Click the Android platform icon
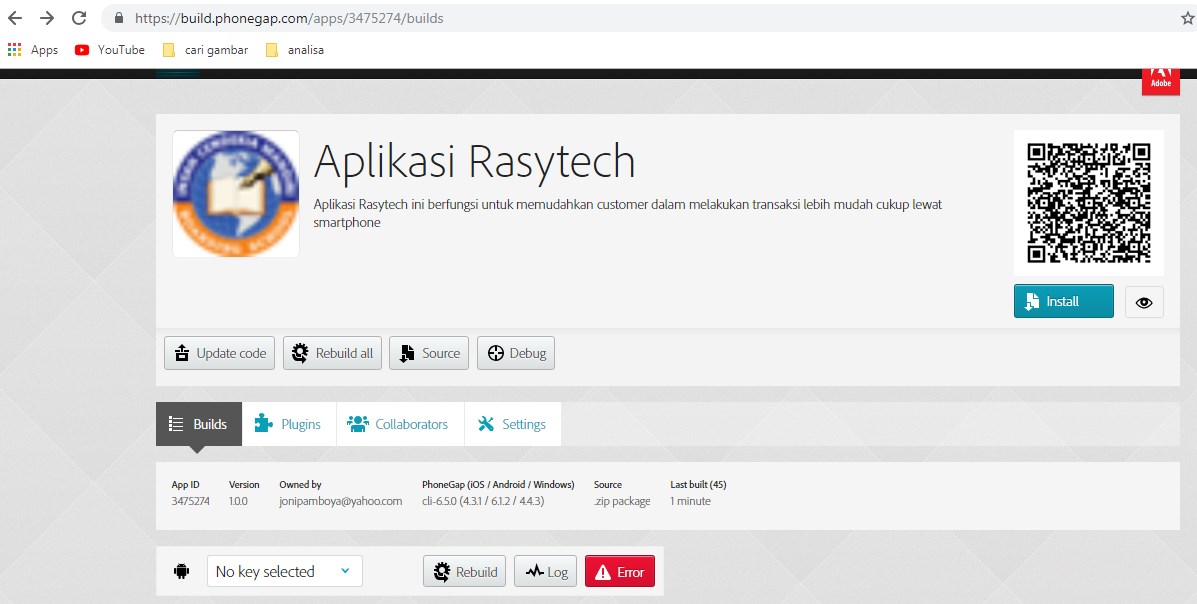This screenshot has height=604, width=1197. pyautogui.click(x=181, y=572)
